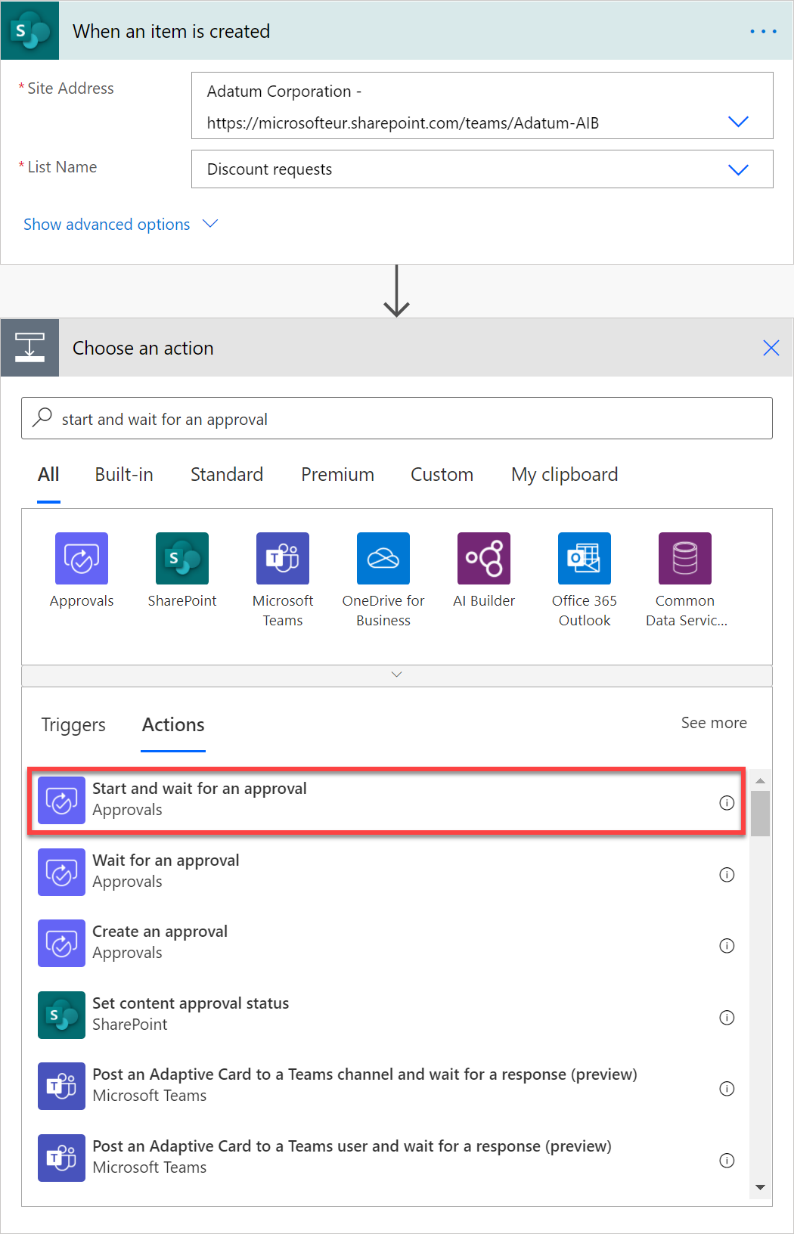794x1234 pixels.
Task: Select the OneDrive for Business connector icon
Action: [x=383, y=558]
